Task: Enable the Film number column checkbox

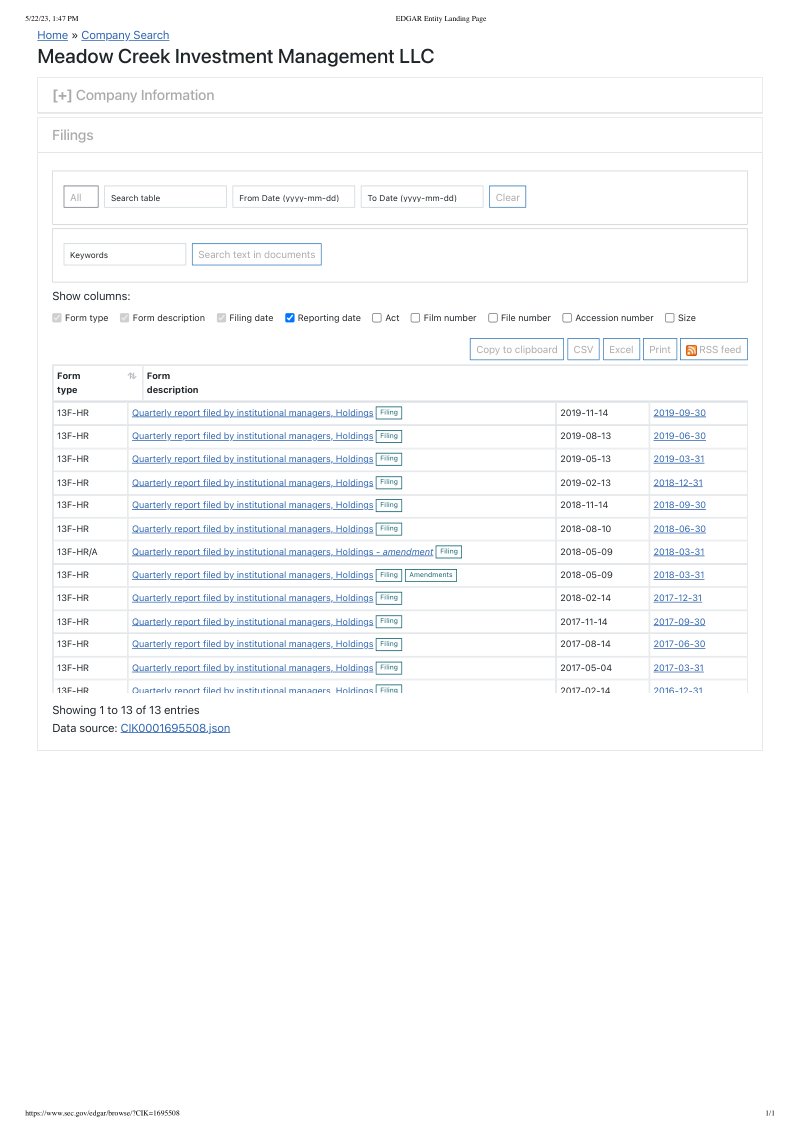Action: coord(415,318)
